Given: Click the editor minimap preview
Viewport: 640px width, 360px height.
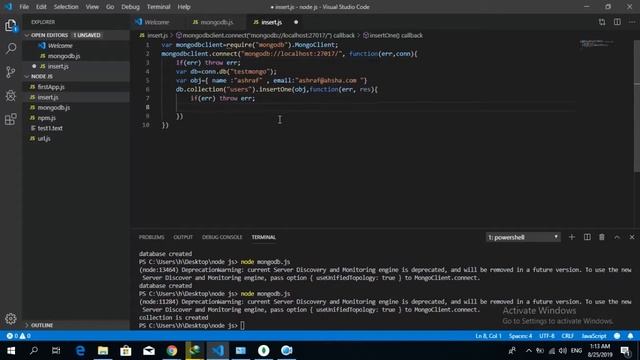Looking at the screenshot, I should pos(596,43).
